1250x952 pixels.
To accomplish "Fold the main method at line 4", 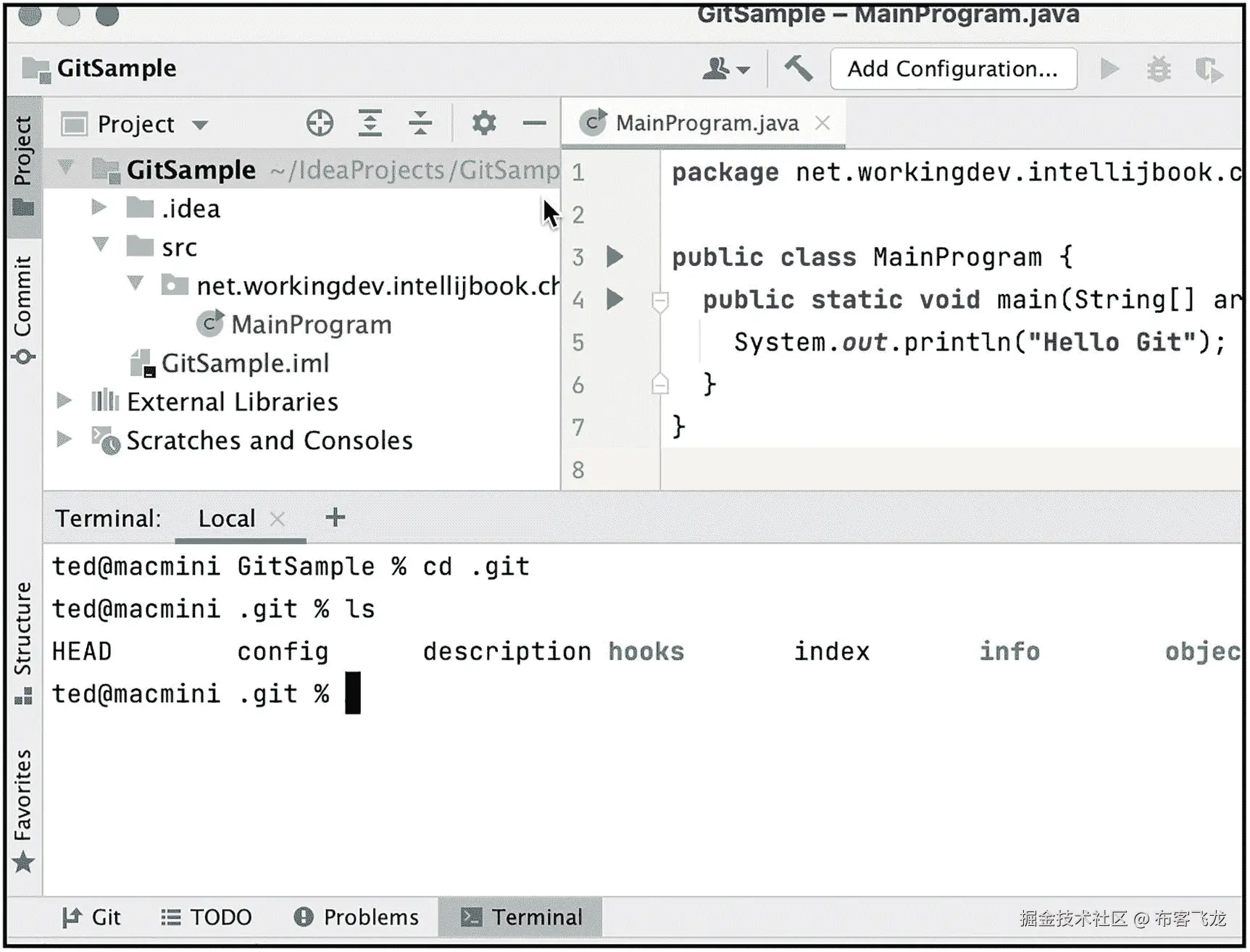I will coord(659,301).
